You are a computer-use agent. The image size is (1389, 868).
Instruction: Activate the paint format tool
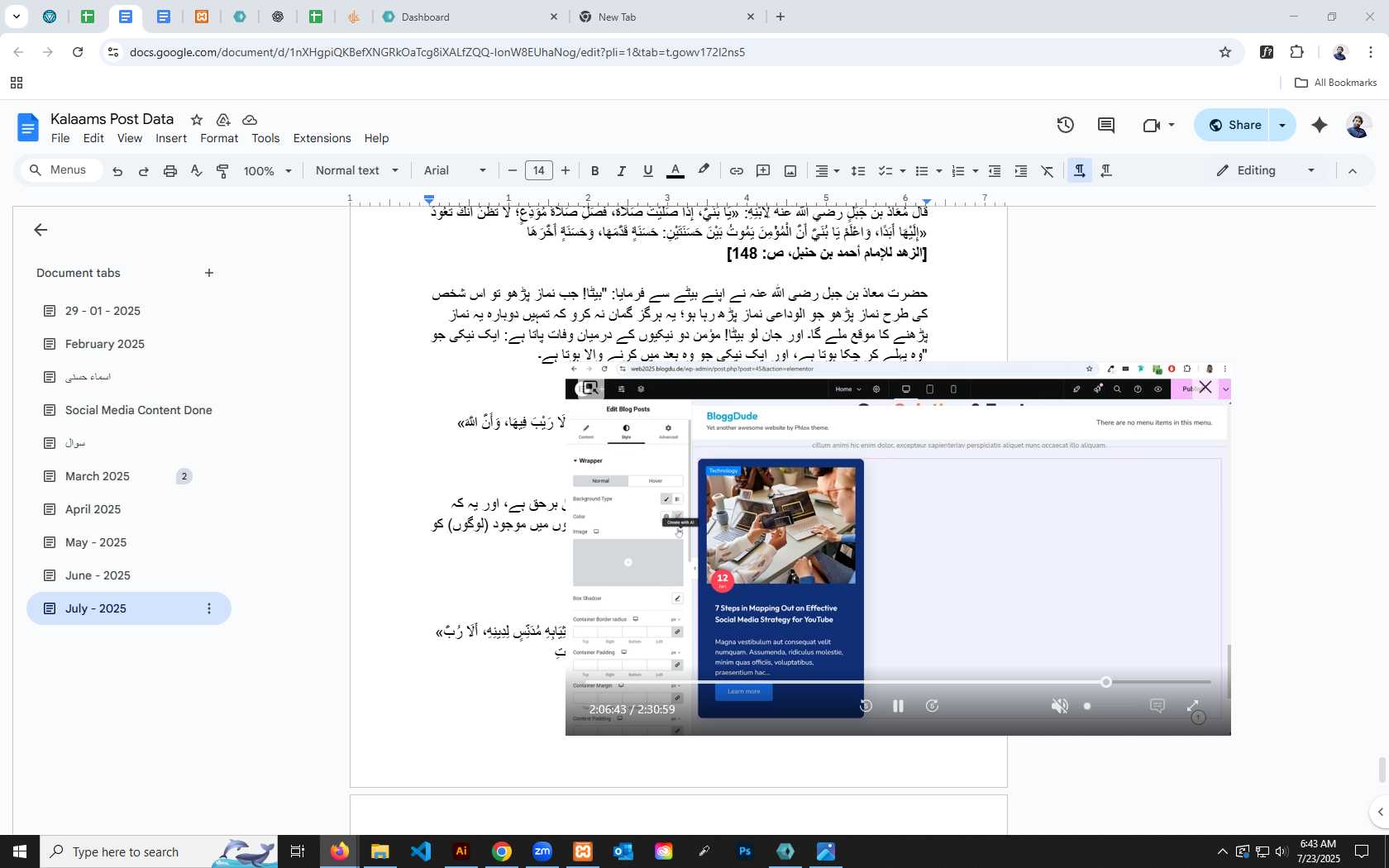(222, 171)
